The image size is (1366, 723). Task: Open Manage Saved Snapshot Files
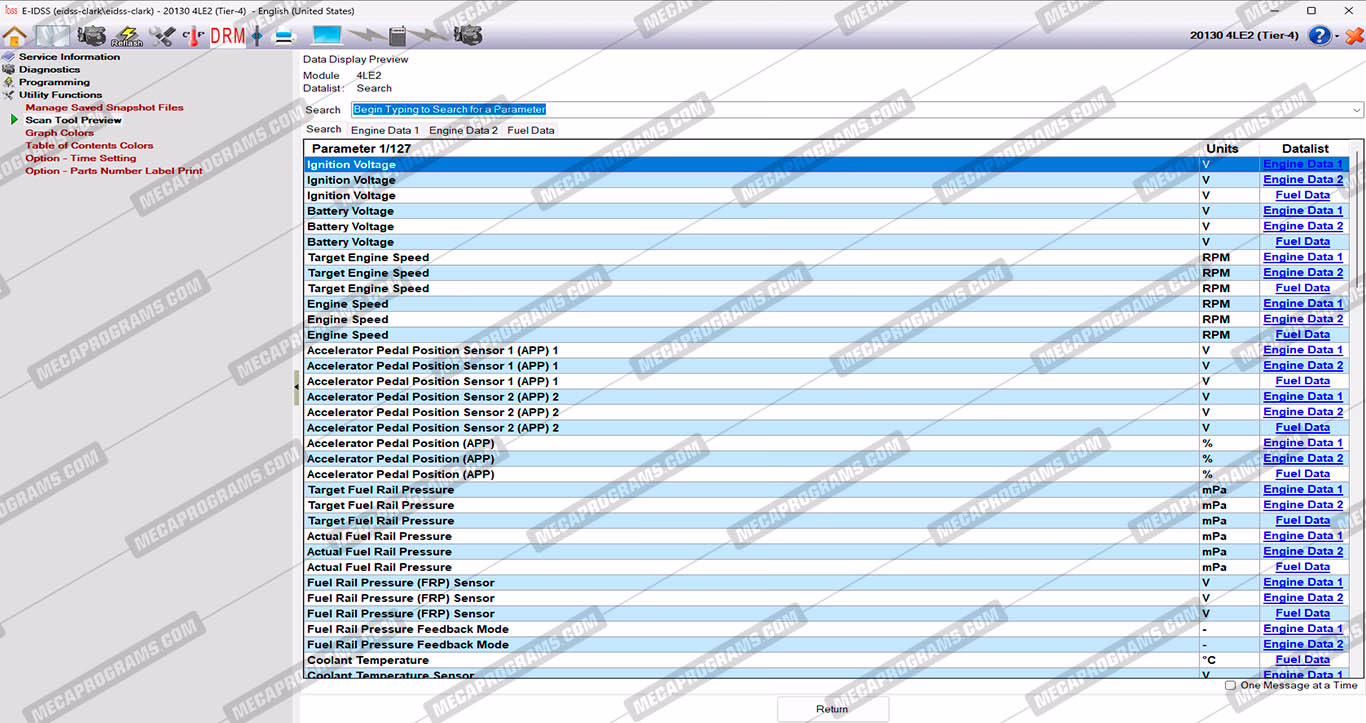click(104, 107)
